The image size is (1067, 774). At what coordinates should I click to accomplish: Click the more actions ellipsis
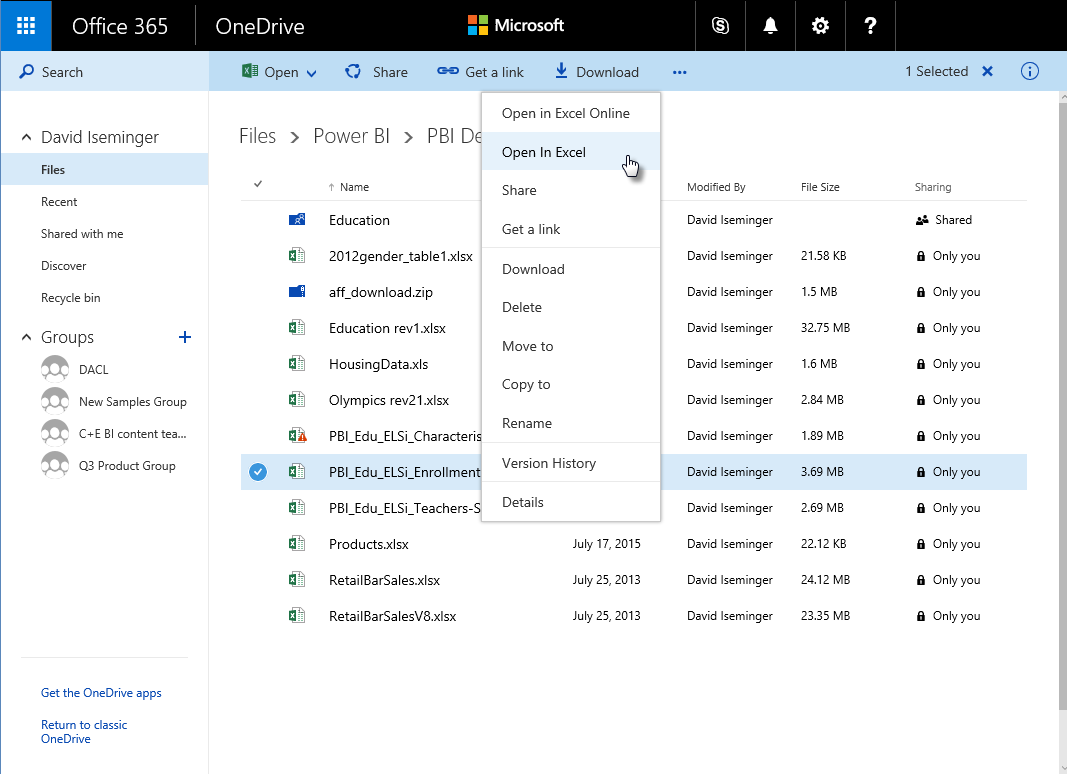coord(679,72)
